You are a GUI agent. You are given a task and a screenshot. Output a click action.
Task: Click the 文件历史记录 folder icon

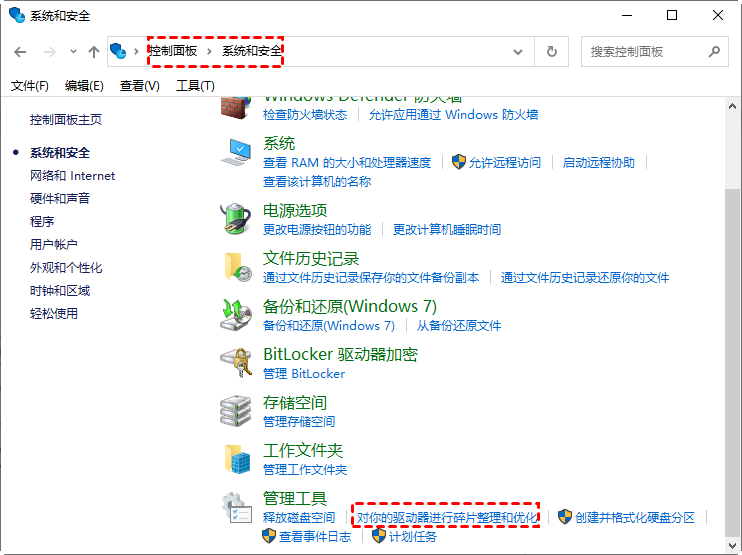237,266
